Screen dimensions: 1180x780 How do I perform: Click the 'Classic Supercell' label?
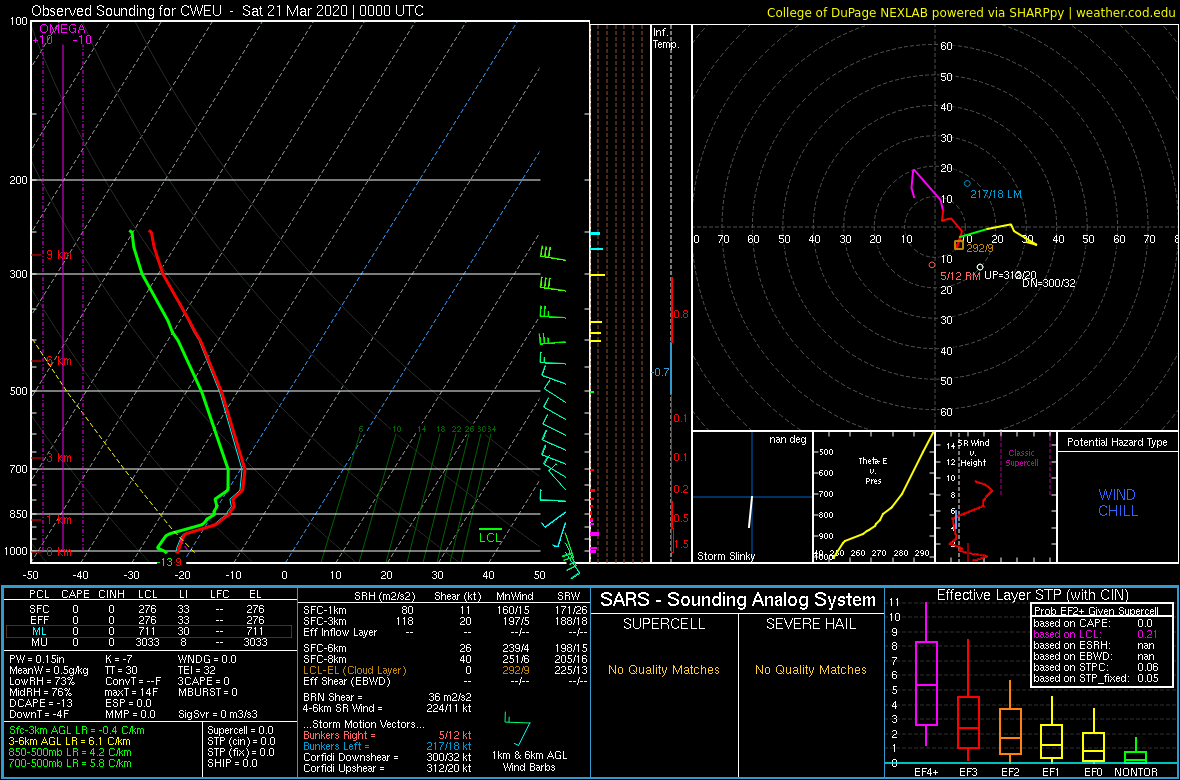(1023, 459)
